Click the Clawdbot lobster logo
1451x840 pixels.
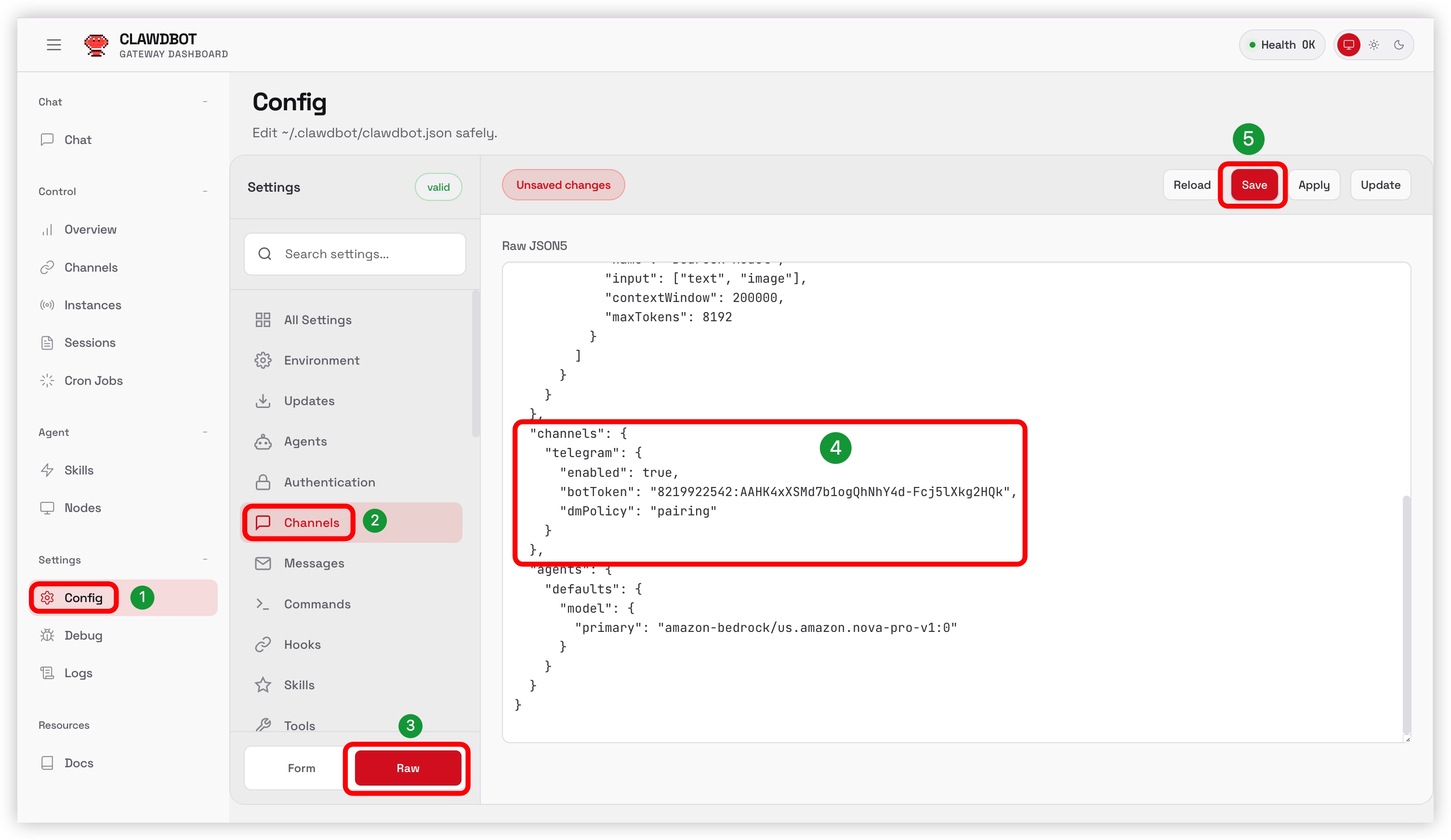95,45
